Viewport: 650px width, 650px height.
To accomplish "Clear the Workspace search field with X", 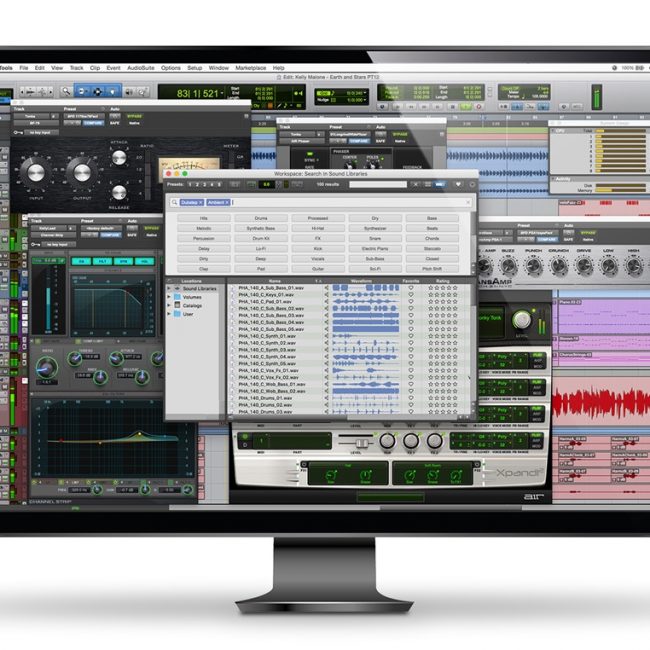I will tap(468, 202).
